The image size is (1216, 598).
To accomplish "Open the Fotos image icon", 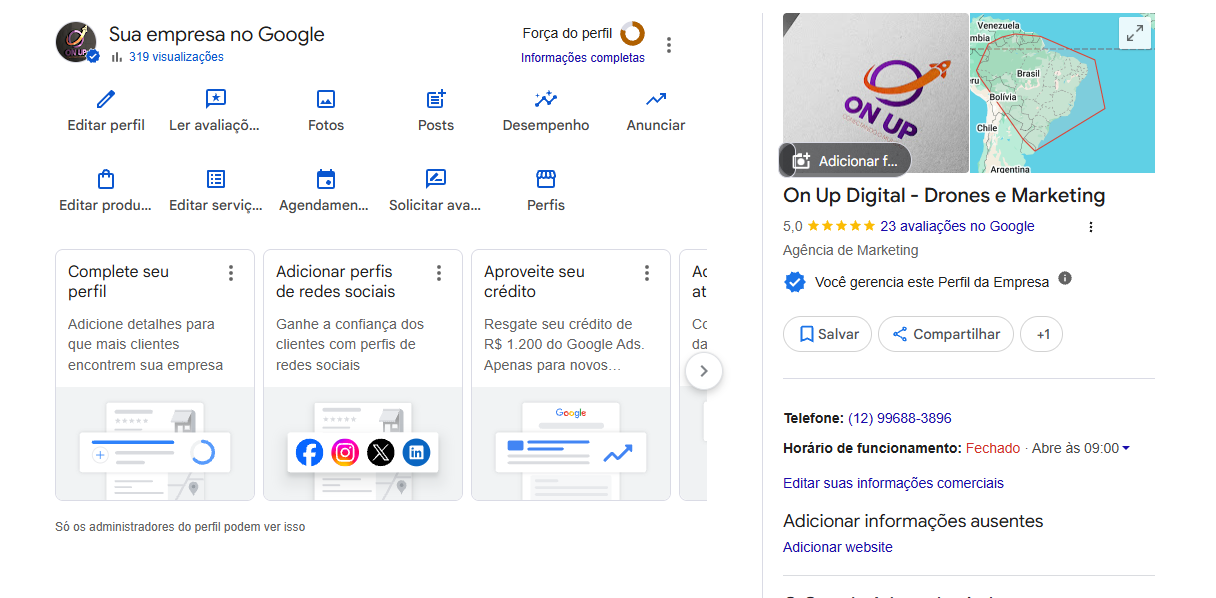I will [326, 99].
